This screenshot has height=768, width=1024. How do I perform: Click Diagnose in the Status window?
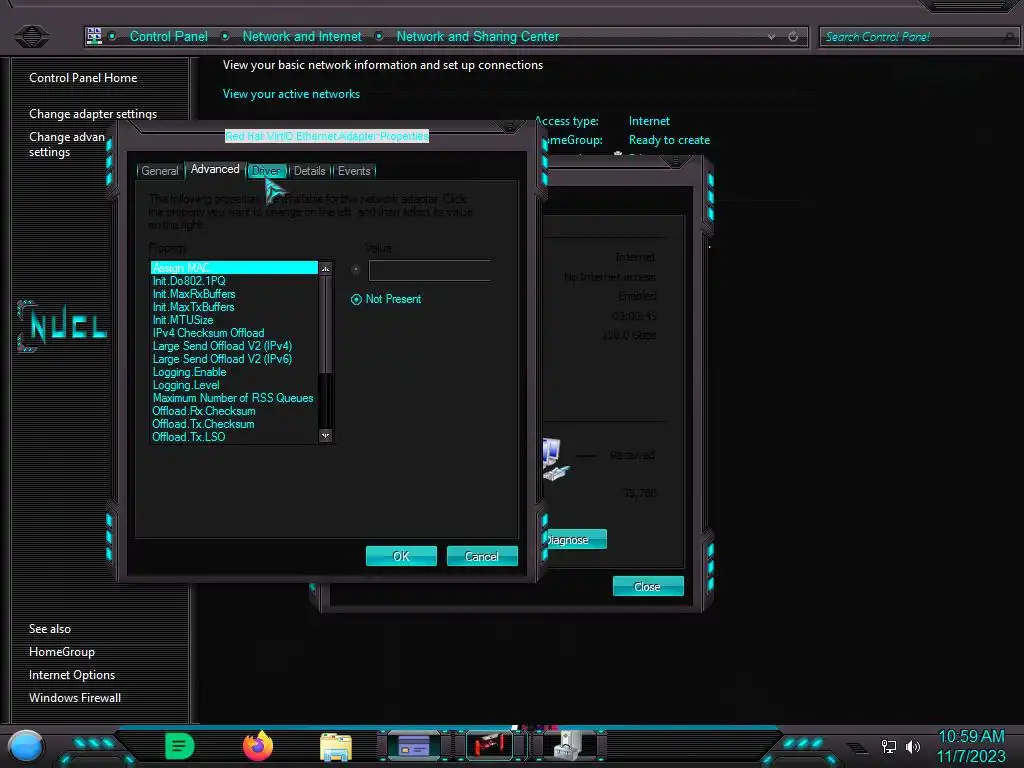tap(575, 539)
